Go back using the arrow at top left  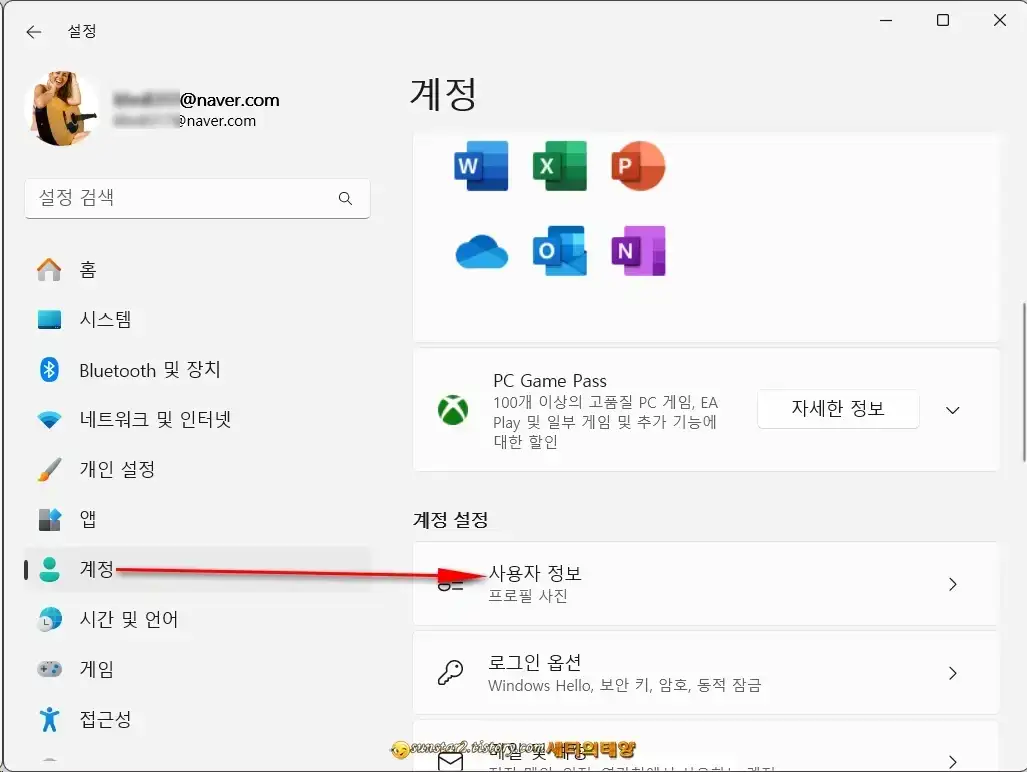click(x=33, y=31)
